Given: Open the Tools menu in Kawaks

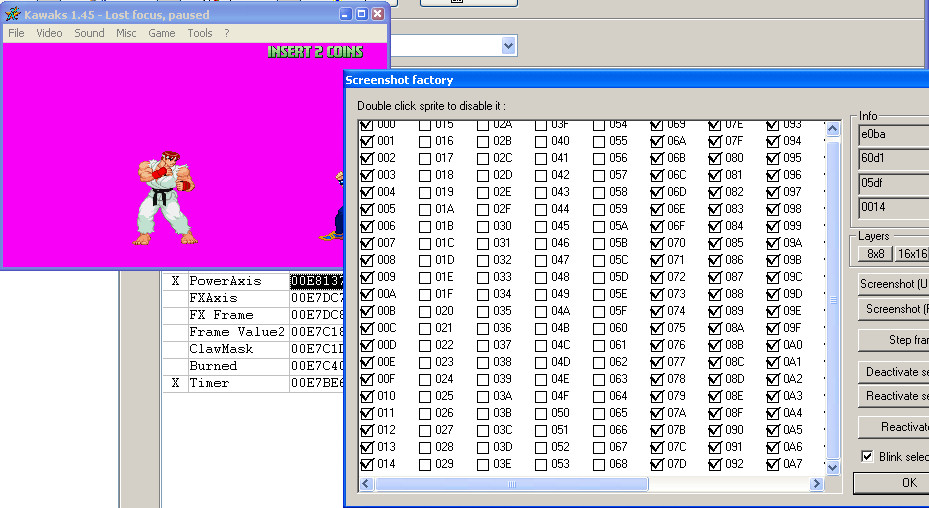Looking at the screenshot, I should (200, 33).
